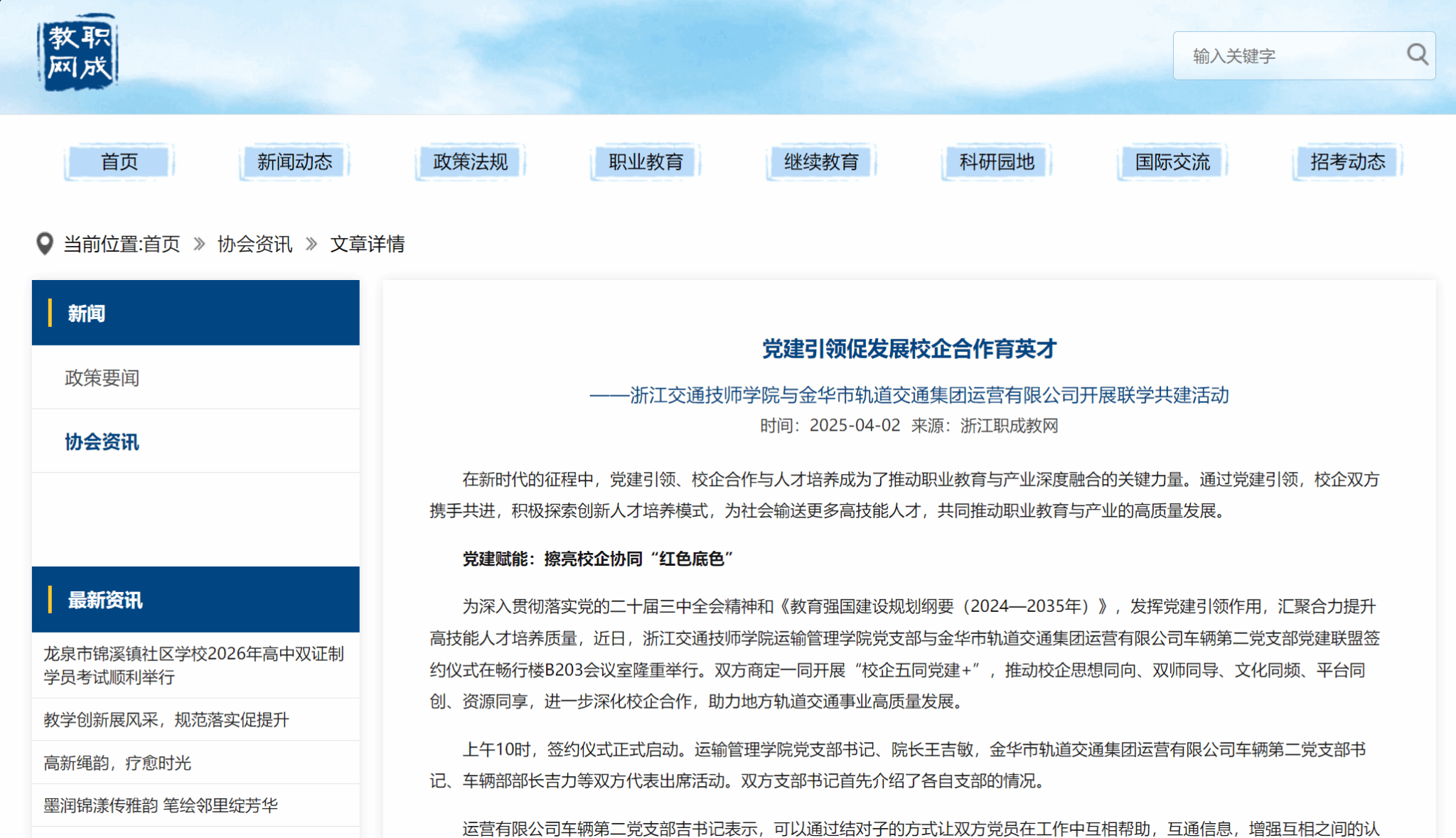Open the 首页 navigation menu
Screen dimensions: 1456x838
coord(119,162)
